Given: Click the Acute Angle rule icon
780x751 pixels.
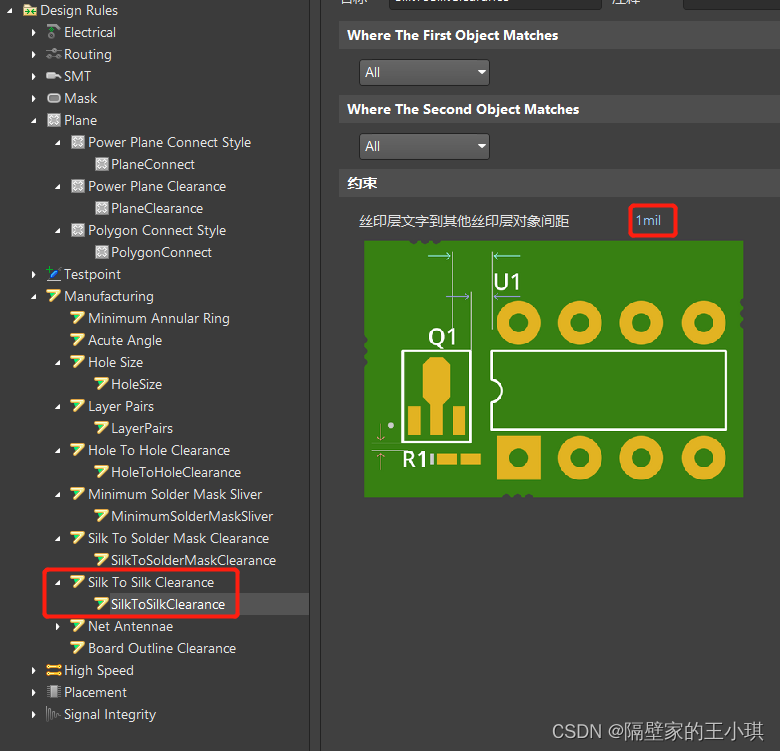Looking at the screenshot, I should click(78, 340).
